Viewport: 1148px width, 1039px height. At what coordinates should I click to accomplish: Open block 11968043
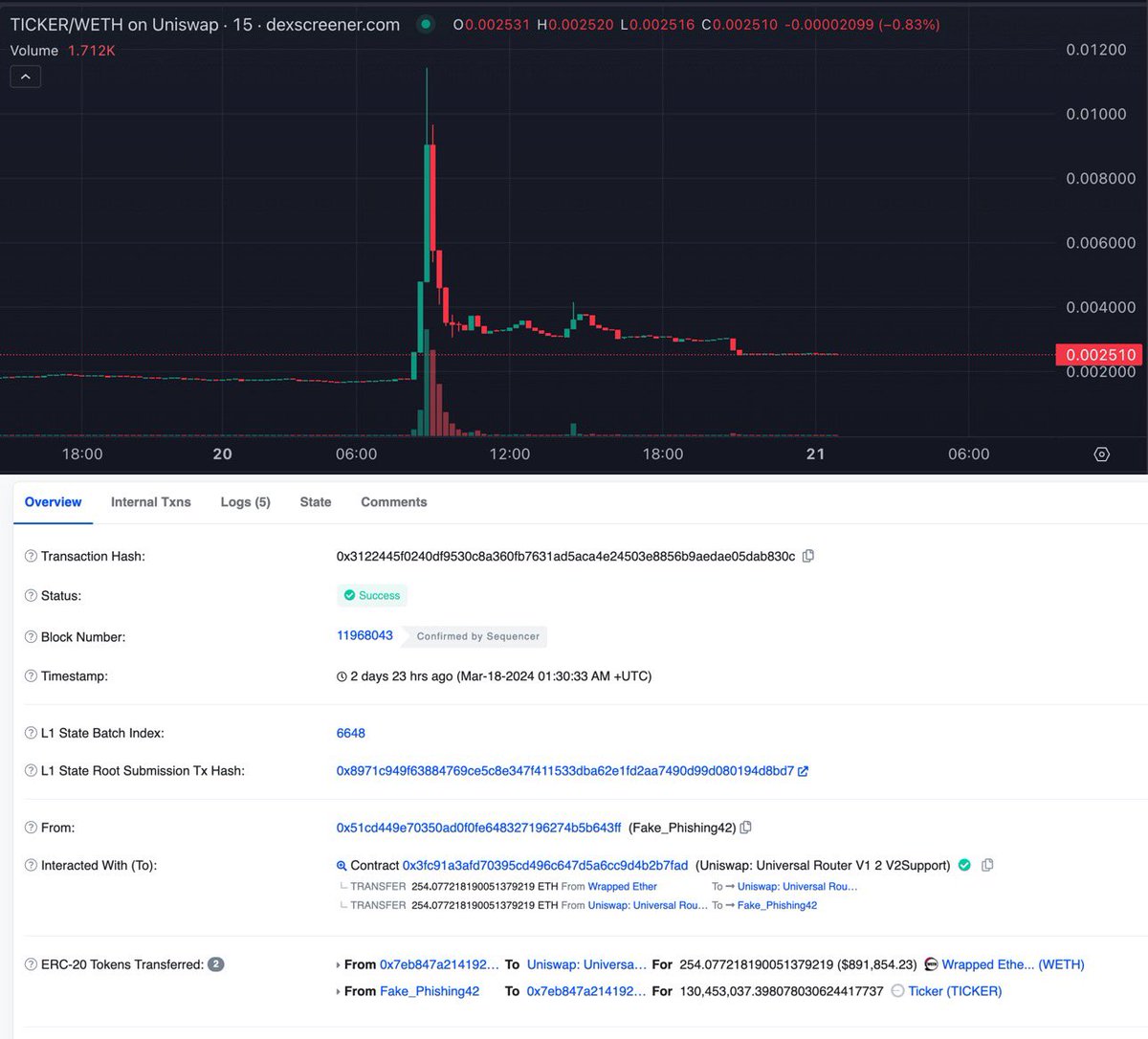(x=364, y=636)
